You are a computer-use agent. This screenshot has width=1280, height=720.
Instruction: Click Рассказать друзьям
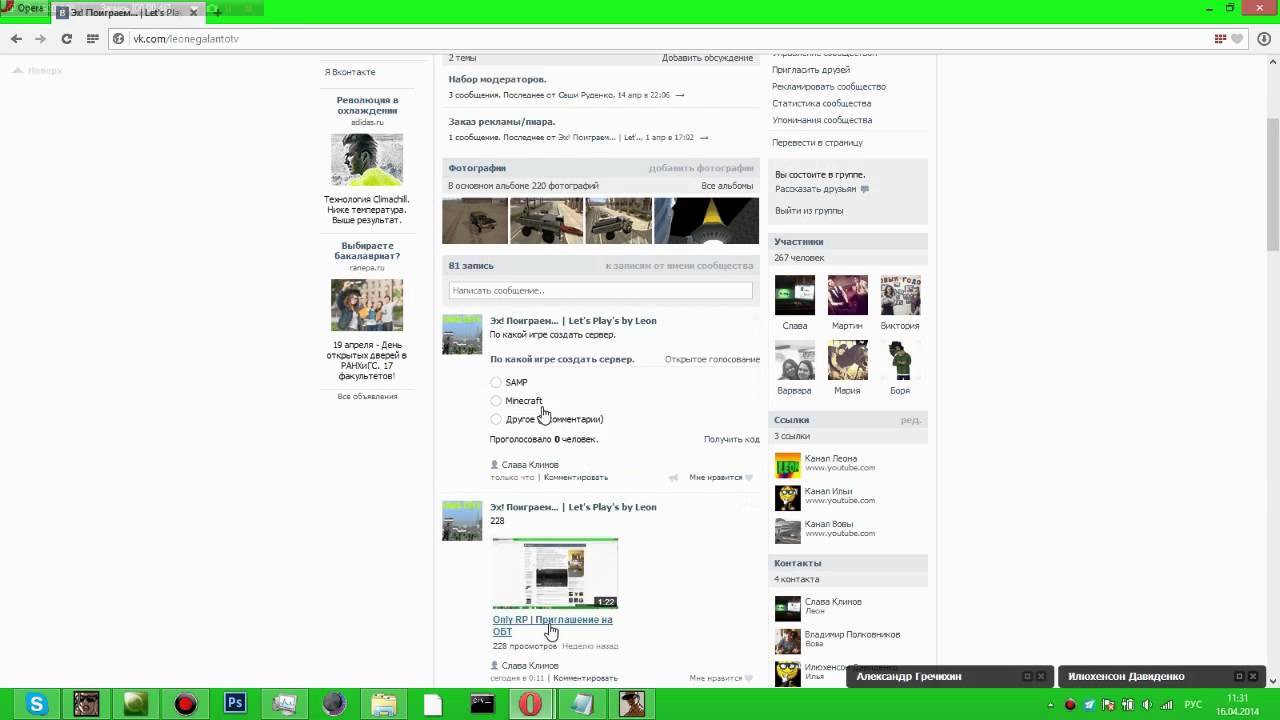(x=815, y=189)
